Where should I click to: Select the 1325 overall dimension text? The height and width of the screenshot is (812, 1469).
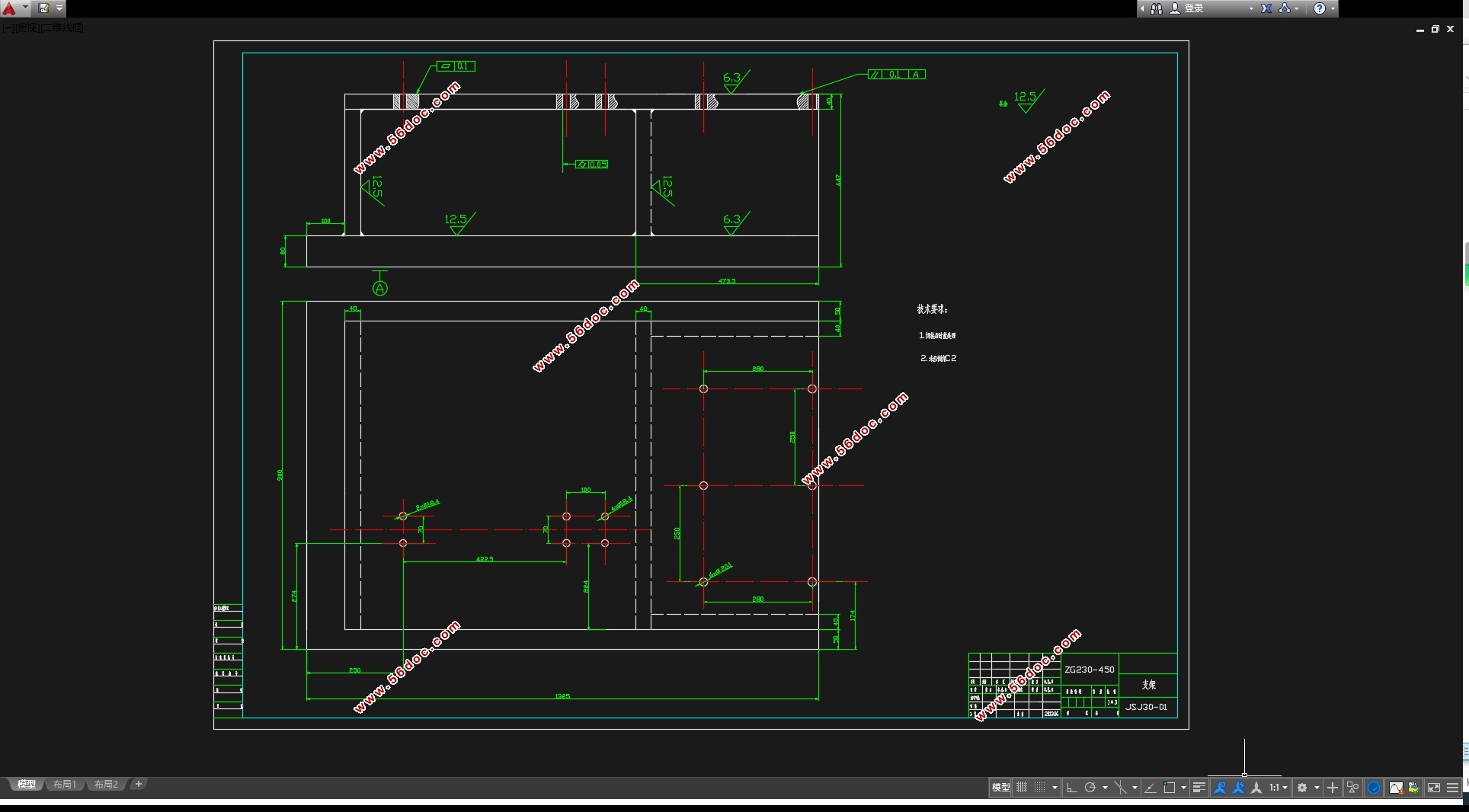562,696
